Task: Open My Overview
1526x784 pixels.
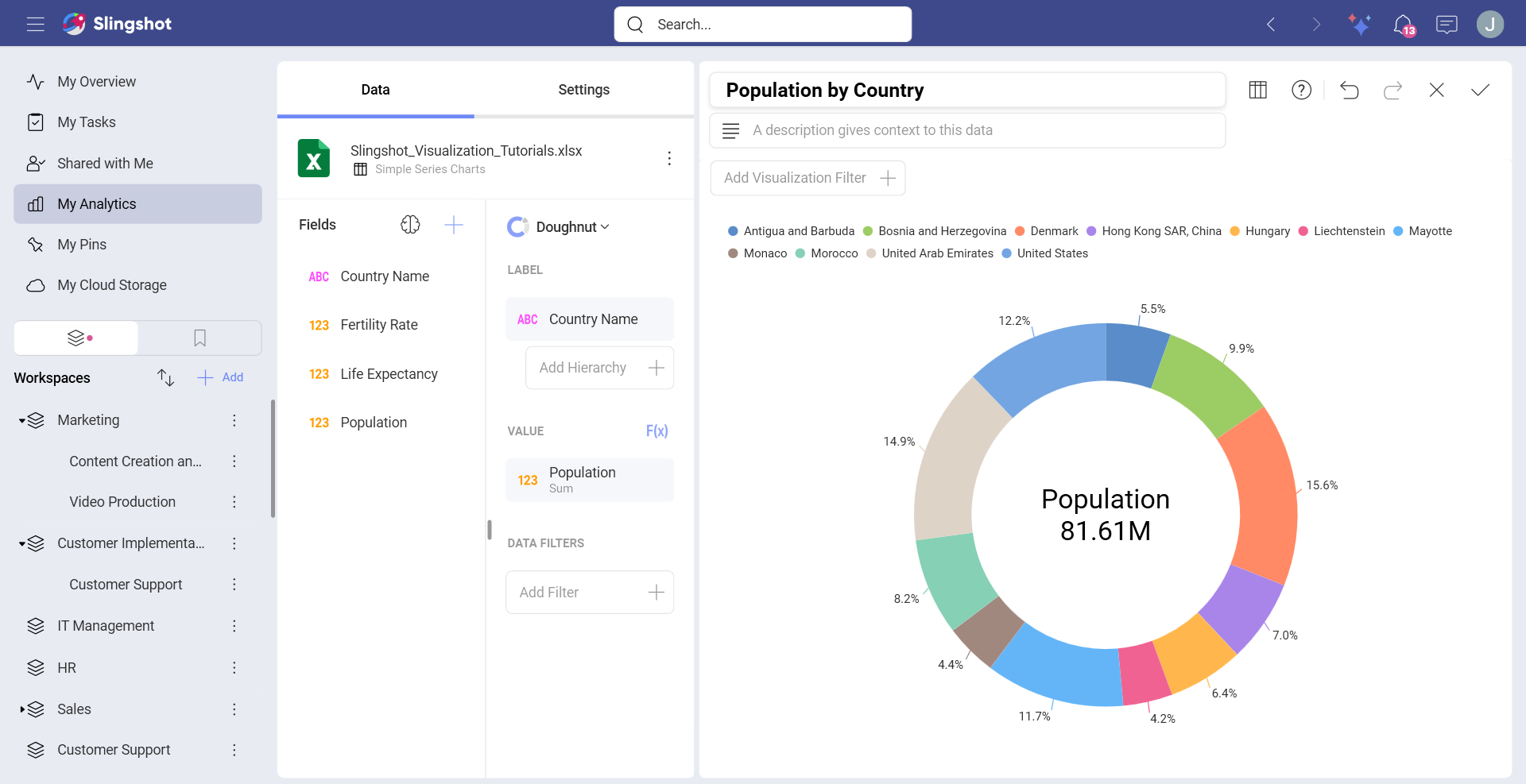Action: point(137,82)
